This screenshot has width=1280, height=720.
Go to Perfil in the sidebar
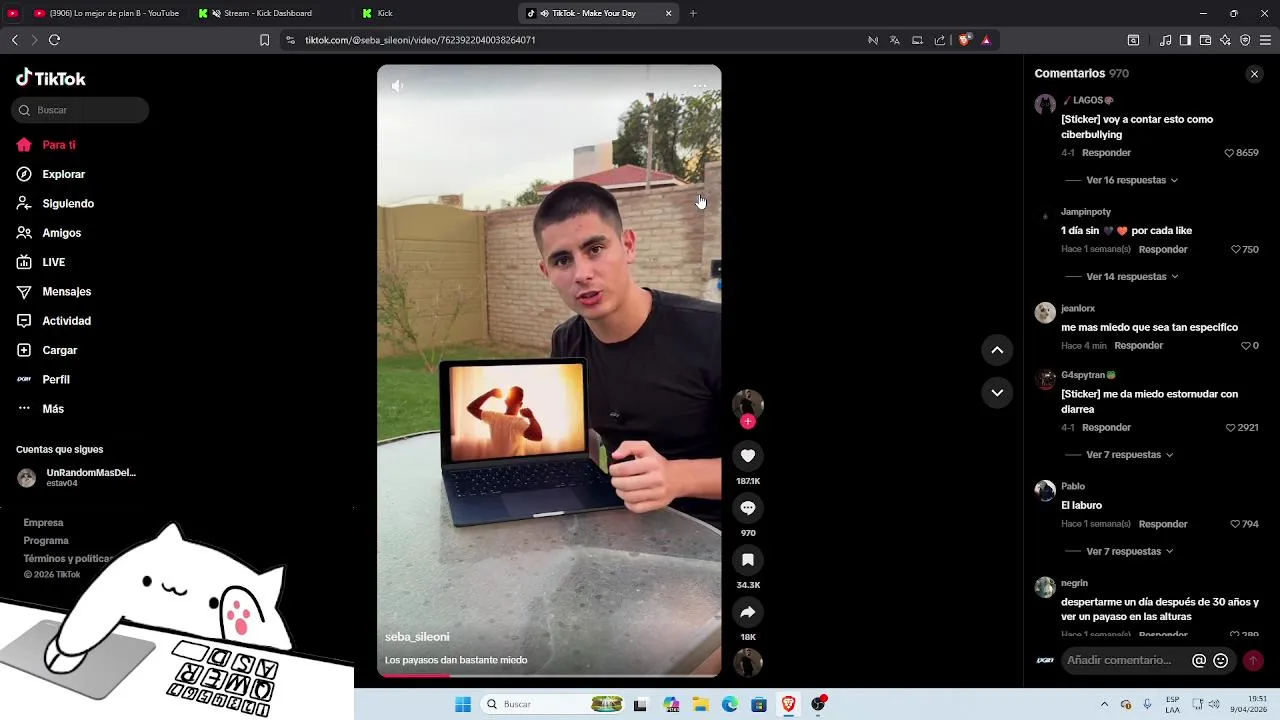tap(43, 380)
